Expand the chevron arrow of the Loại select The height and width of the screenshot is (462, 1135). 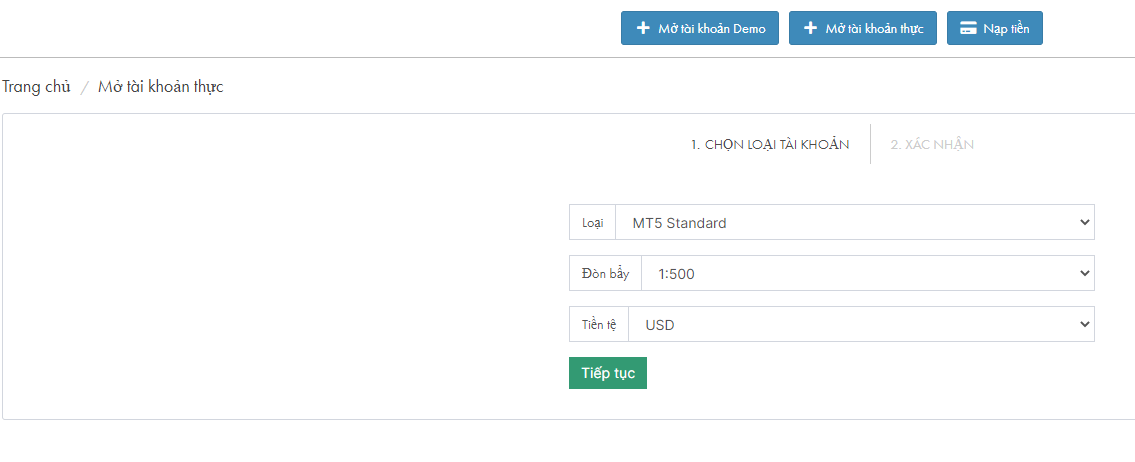point(1084,222)
